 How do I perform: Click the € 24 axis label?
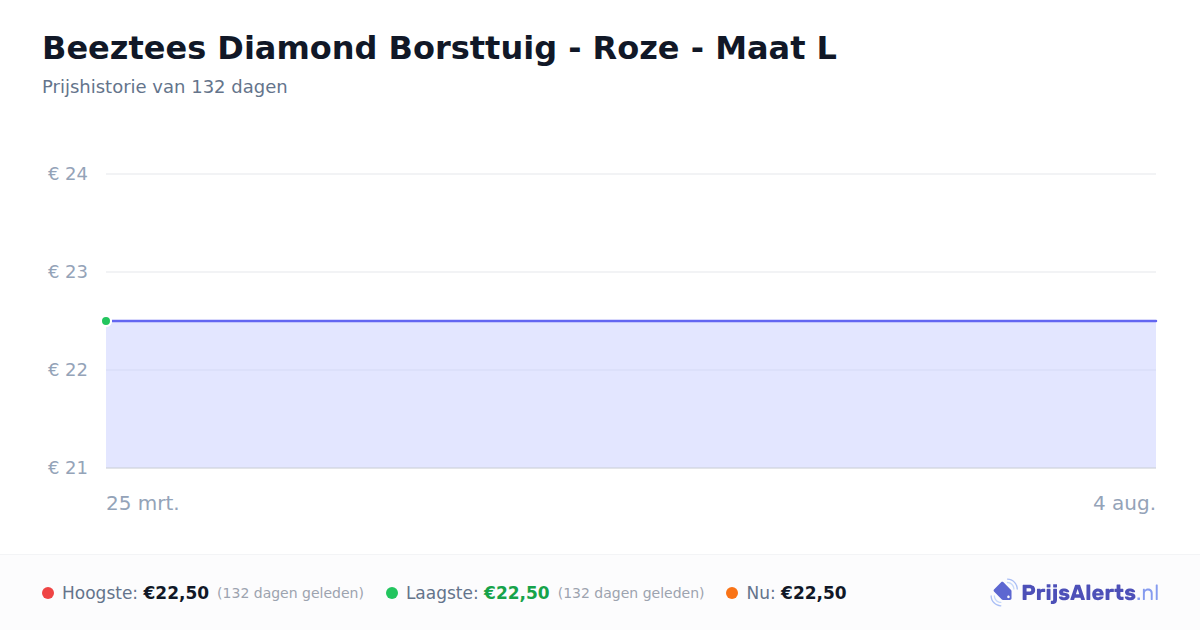pyautogui.click(x=68, y=174)
